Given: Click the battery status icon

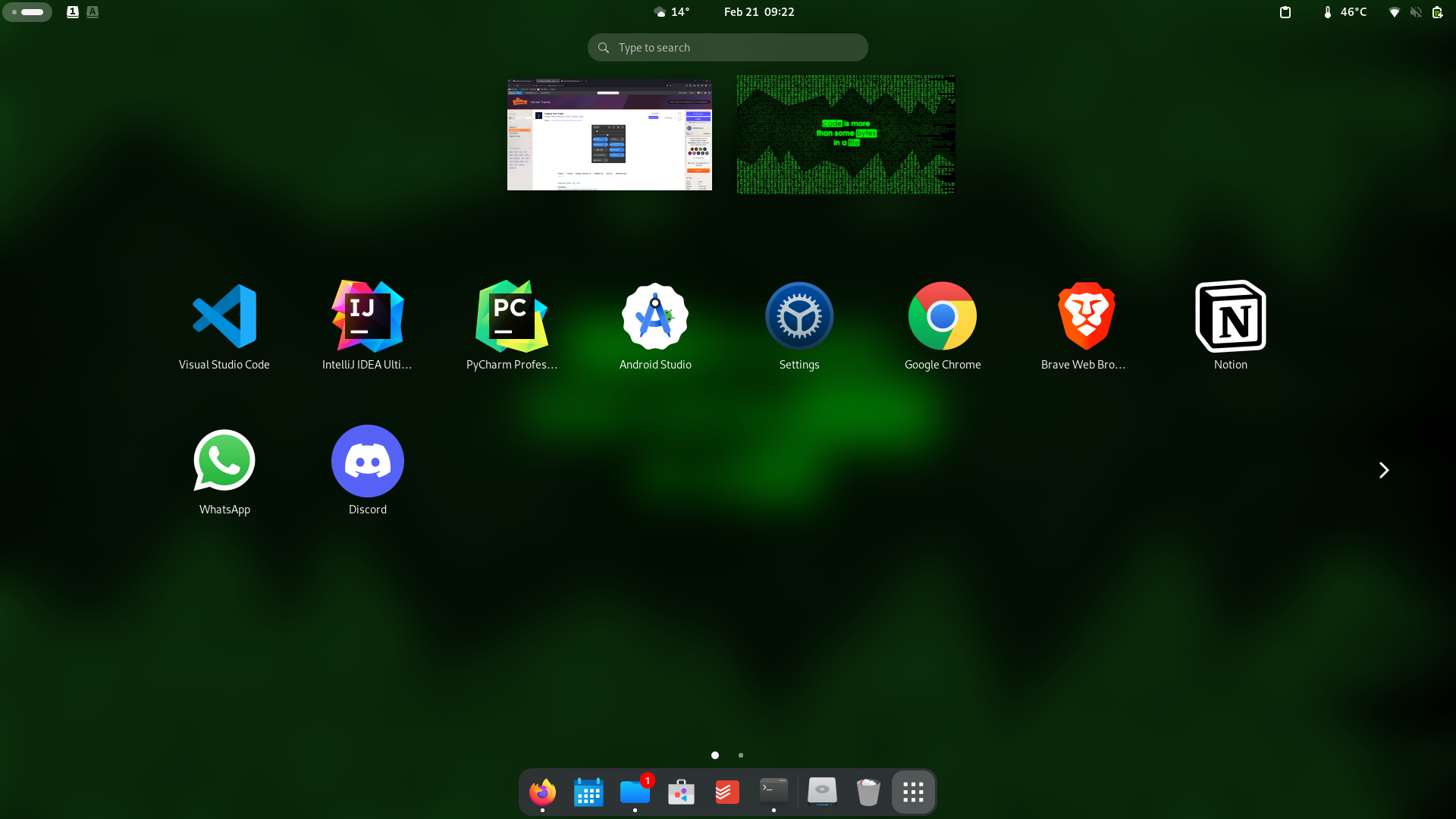Looking at the screenshot, I should coord(1437,12).
